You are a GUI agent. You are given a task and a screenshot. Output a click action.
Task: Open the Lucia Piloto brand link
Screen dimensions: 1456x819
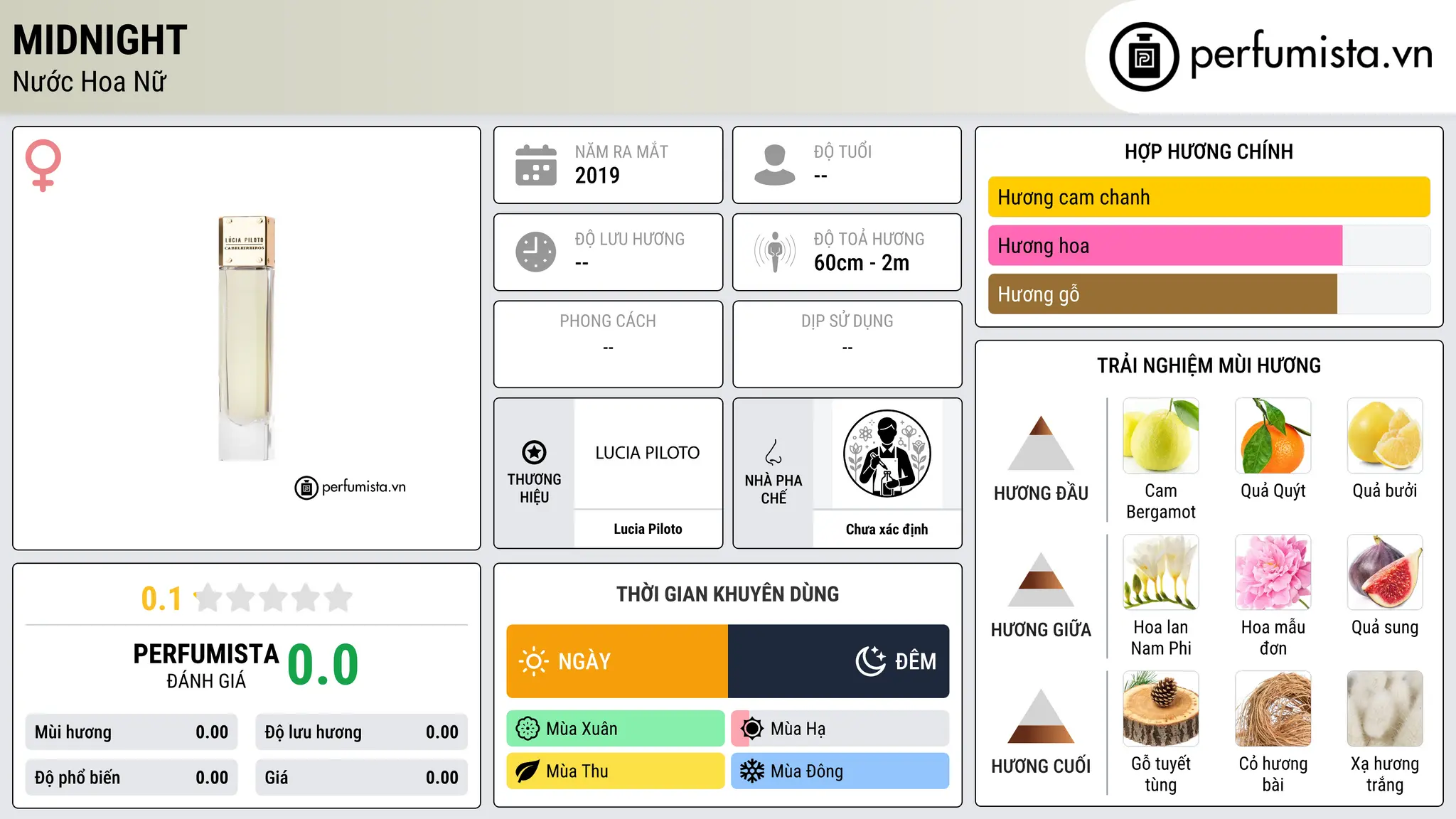coord(648,529)
